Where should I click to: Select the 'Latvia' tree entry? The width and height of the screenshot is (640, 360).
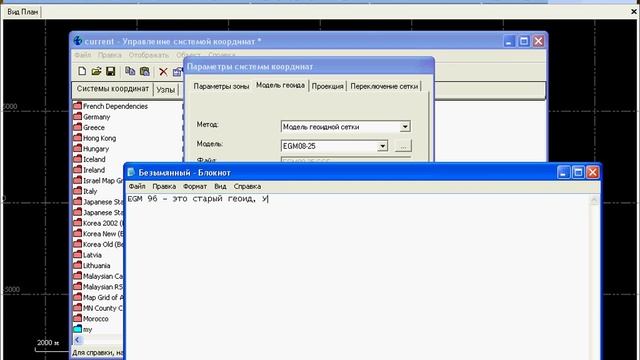click(x=92, y=255)
